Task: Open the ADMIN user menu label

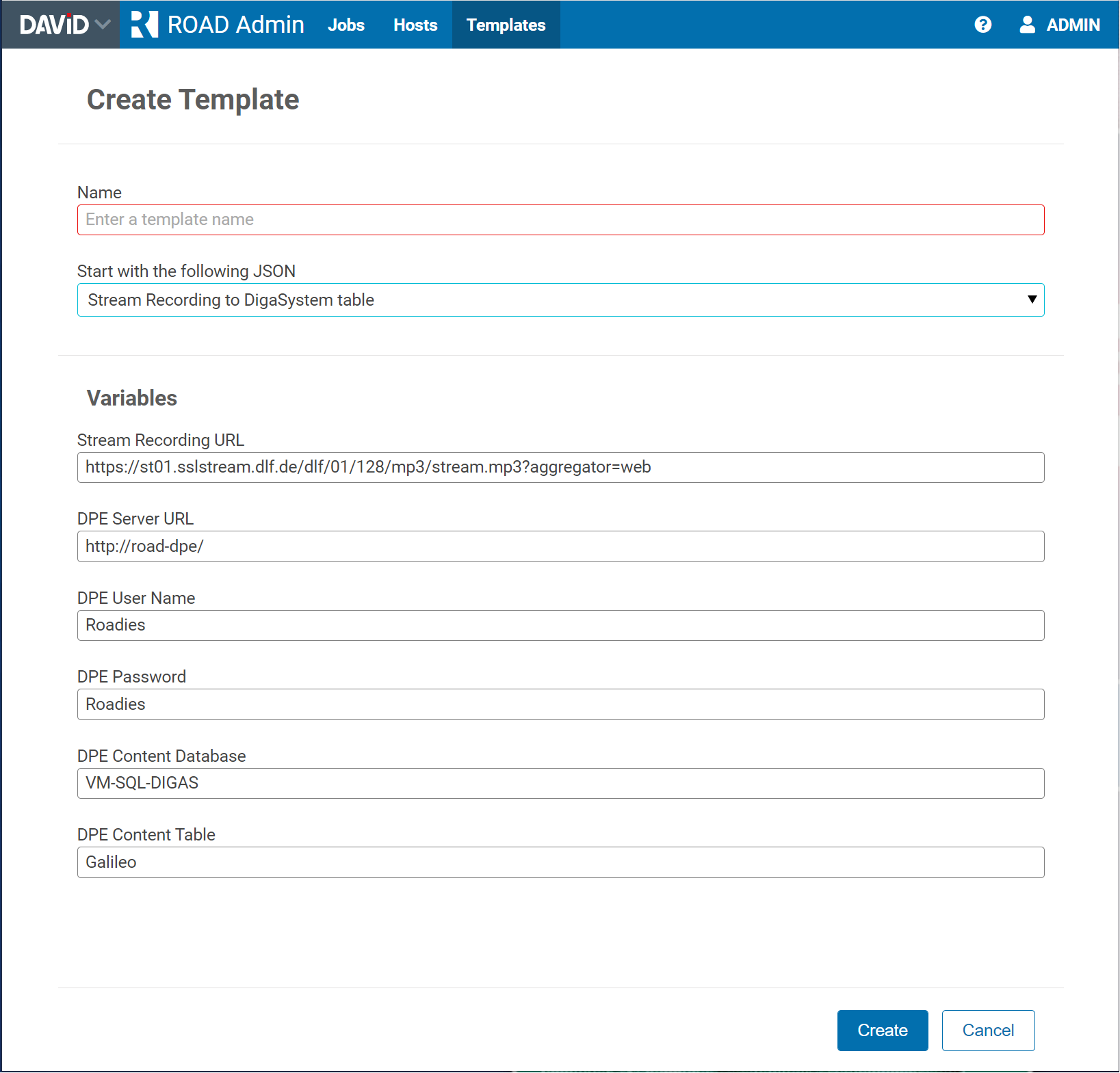Action: click(x=1072, y=25)
